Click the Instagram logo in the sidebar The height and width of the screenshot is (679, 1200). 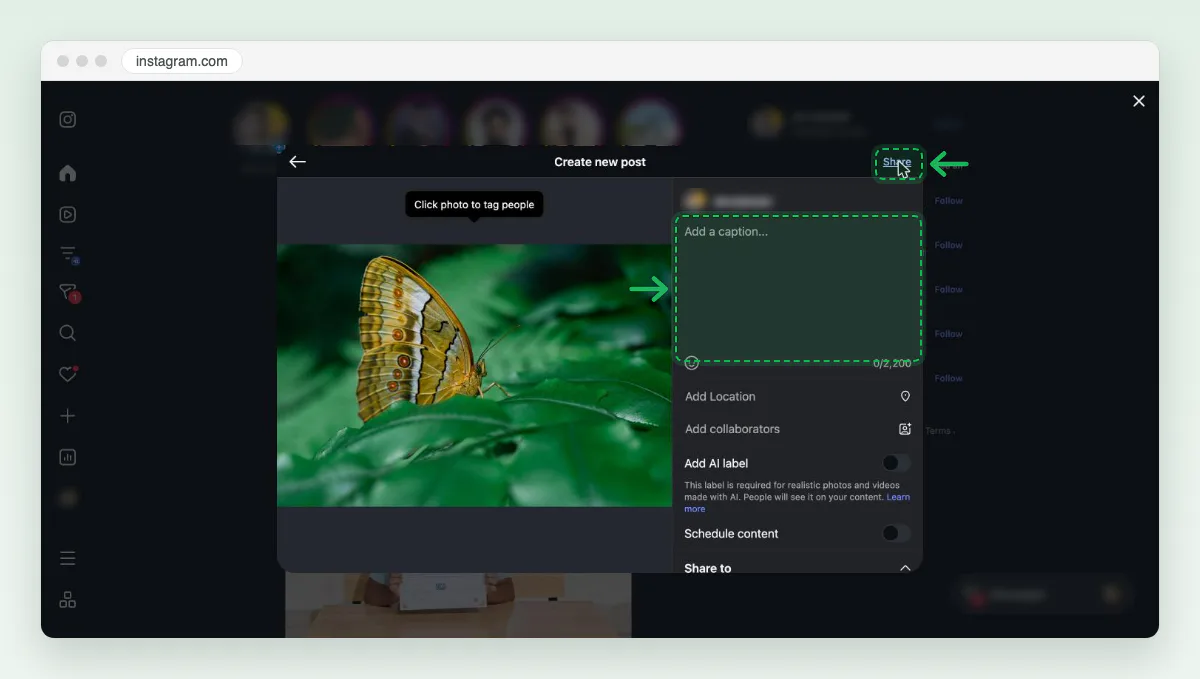coord(68,120)
